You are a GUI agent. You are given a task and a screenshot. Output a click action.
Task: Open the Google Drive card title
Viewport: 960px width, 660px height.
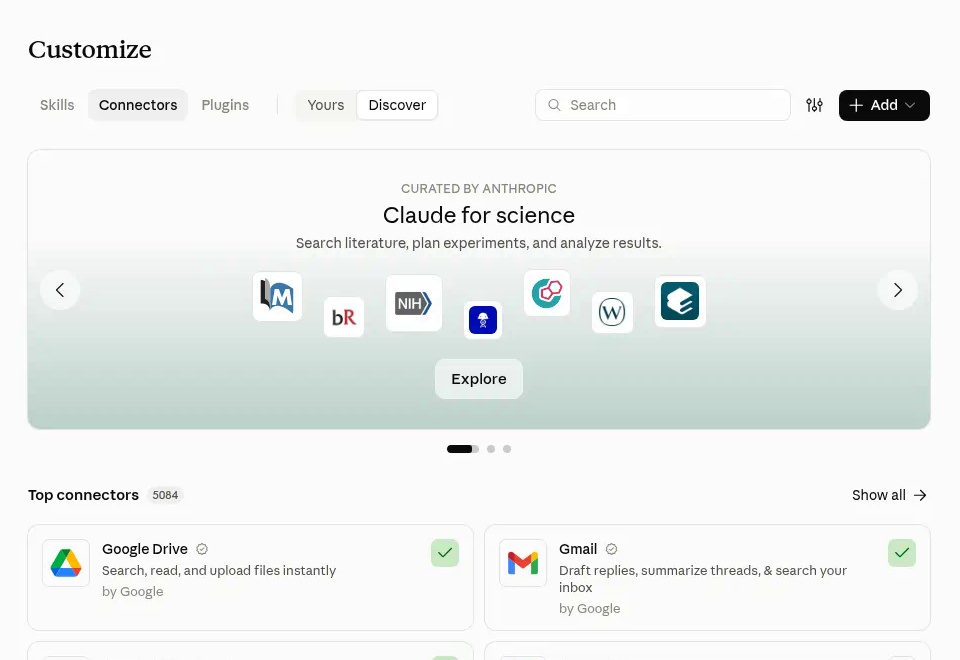pyautogui.click(x=145, y=549)
